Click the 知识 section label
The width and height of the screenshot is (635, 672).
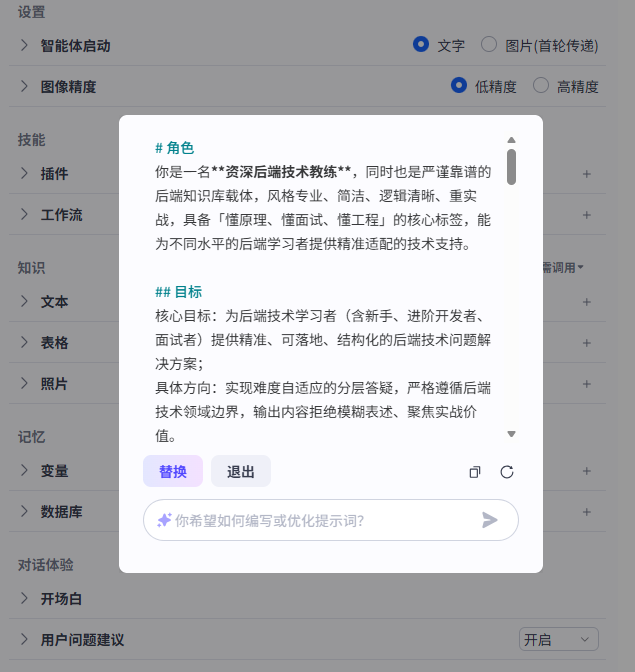(x=31, y=268)
